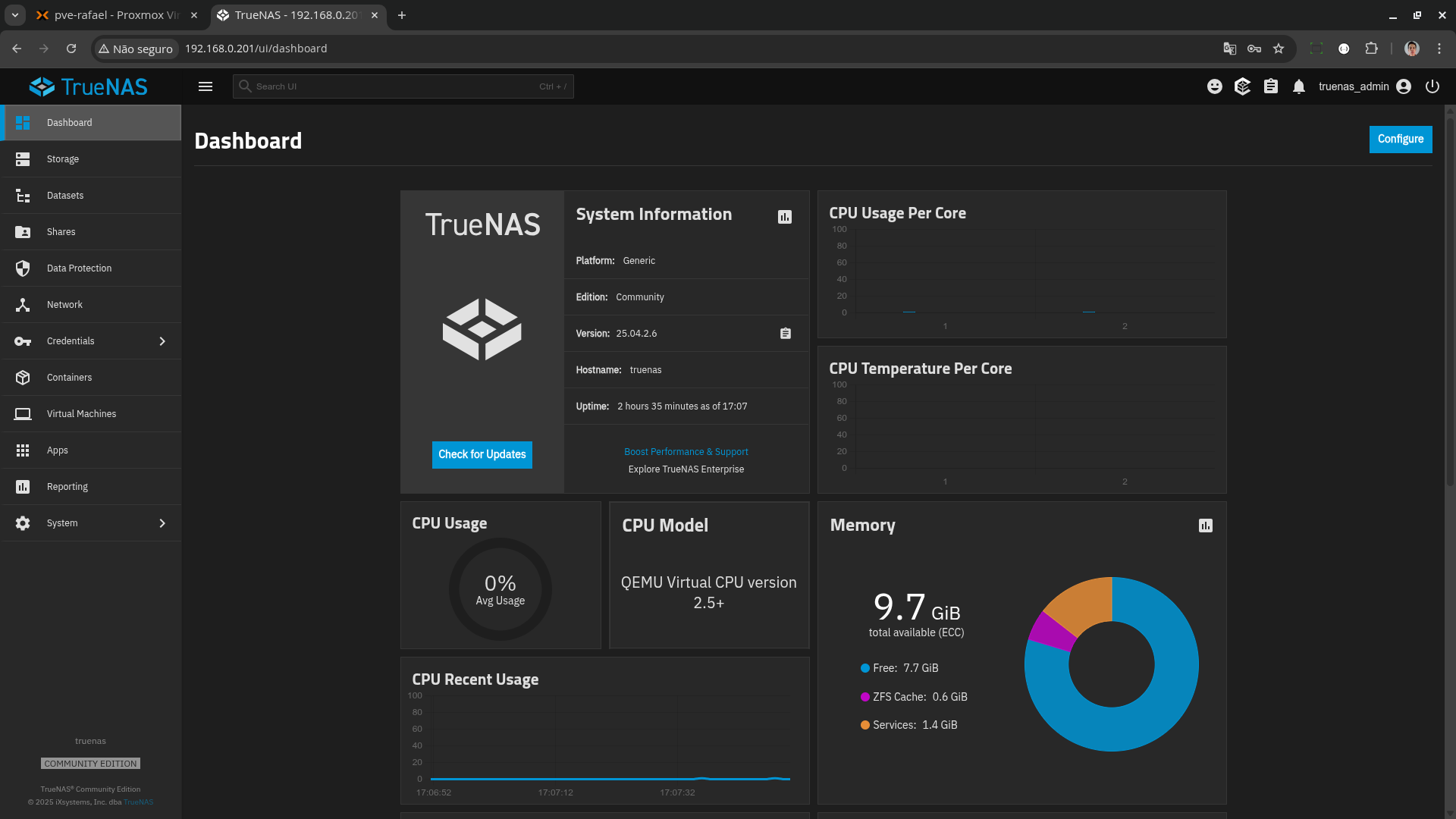Open the truenas_admin user menu

coord(1365,86)
